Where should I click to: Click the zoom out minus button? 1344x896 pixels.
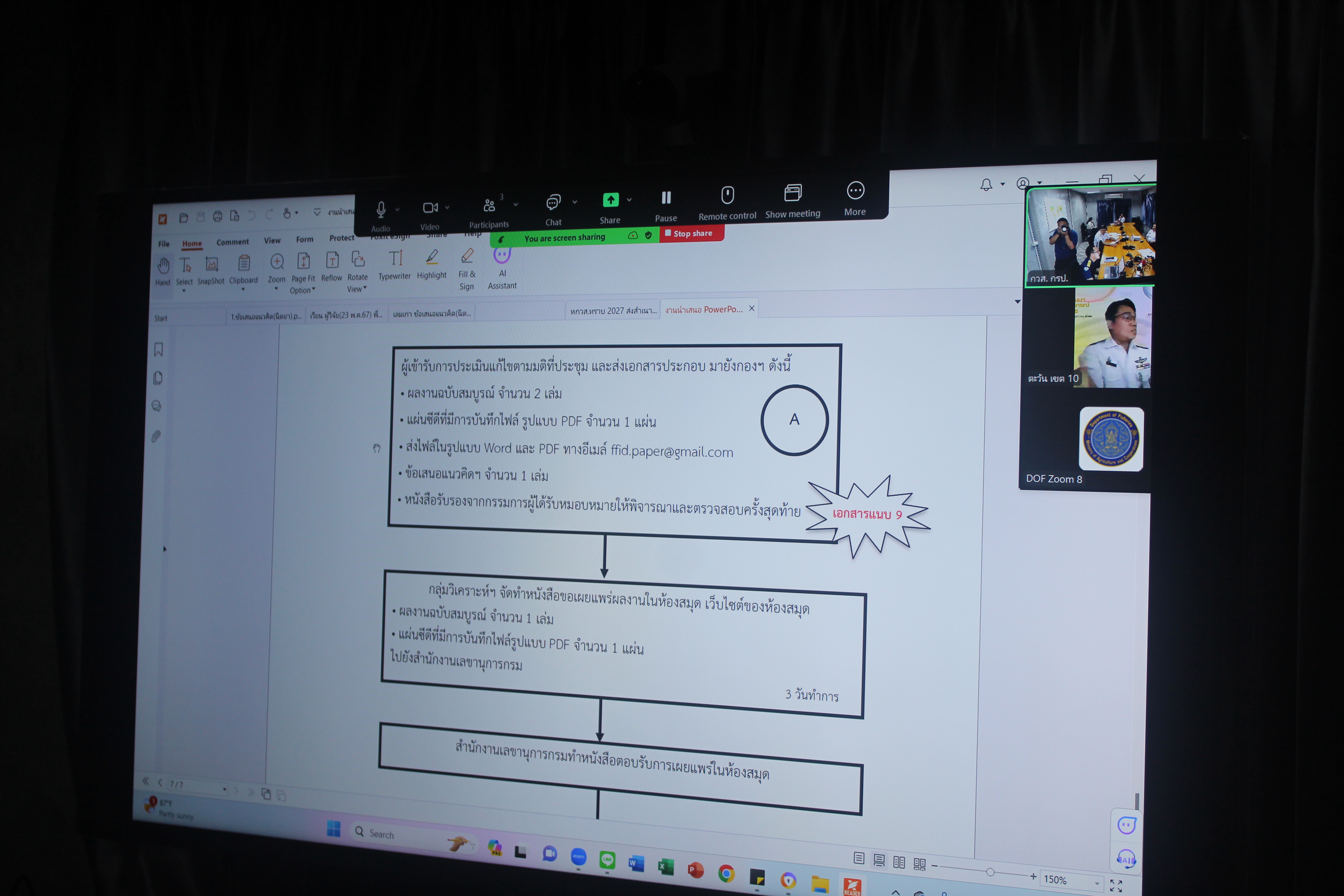[934, 866]
